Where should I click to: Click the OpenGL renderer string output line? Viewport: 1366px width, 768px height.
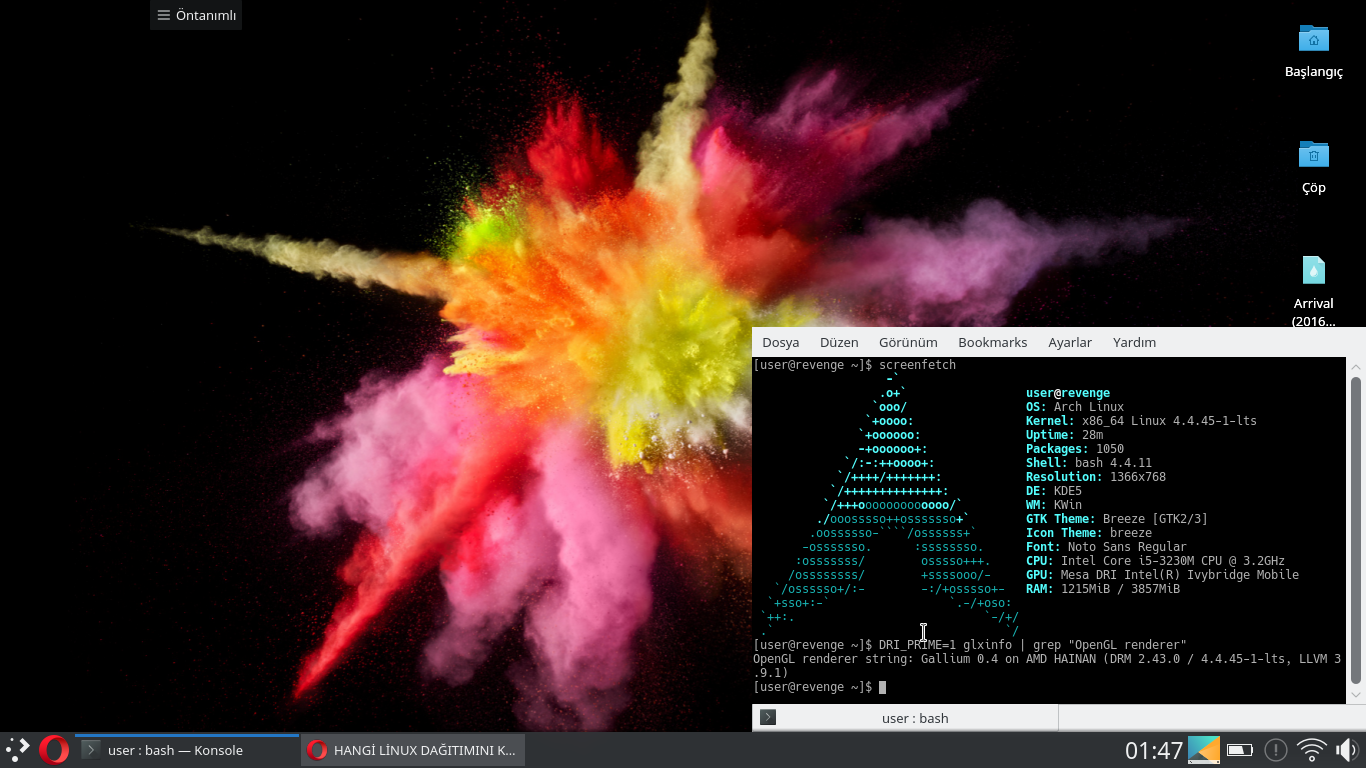(x=1047, y=665)
